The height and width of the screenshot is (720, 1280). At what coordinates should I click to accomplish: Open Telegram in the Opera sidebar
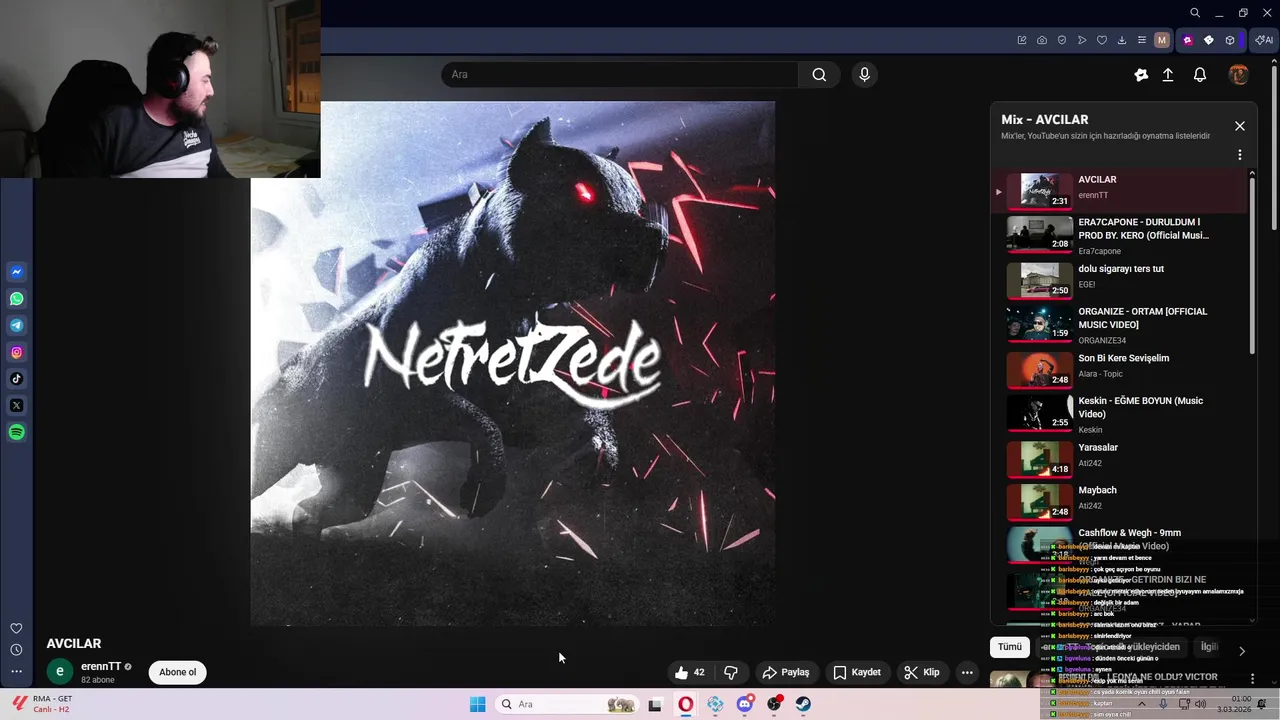[16, 325]
